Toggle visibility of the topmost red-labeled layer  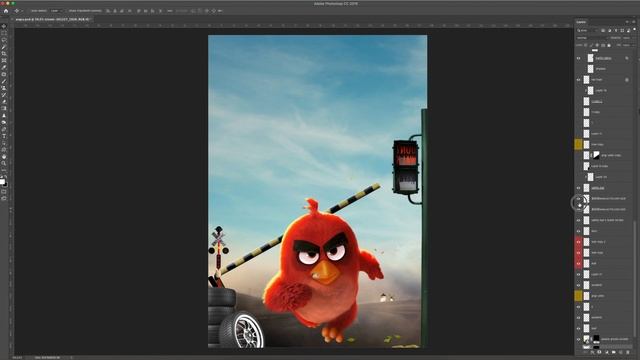tap(578, 242)
